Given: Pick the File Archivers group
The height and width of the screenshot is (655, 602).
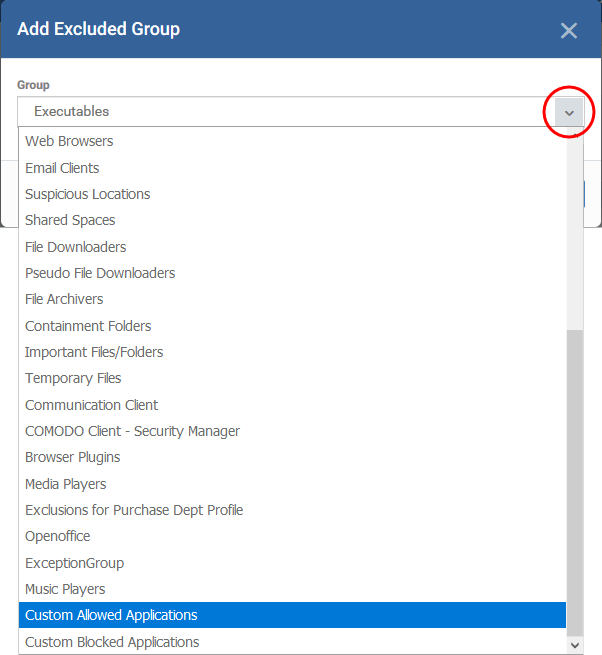Looking at the screenshot, I should (x=292, y=299).
